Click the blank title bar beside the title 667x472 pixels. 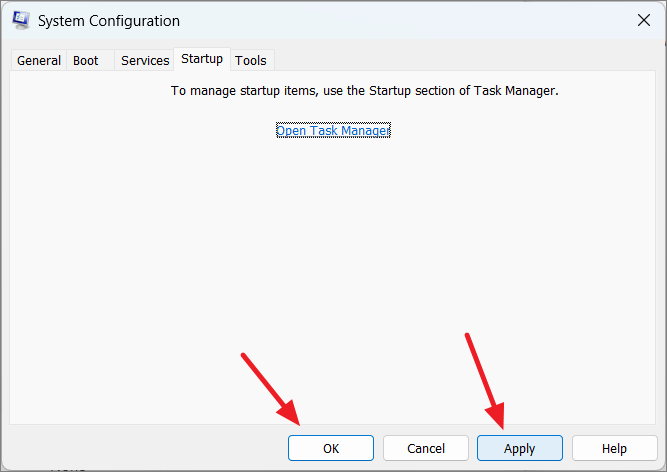404,20
